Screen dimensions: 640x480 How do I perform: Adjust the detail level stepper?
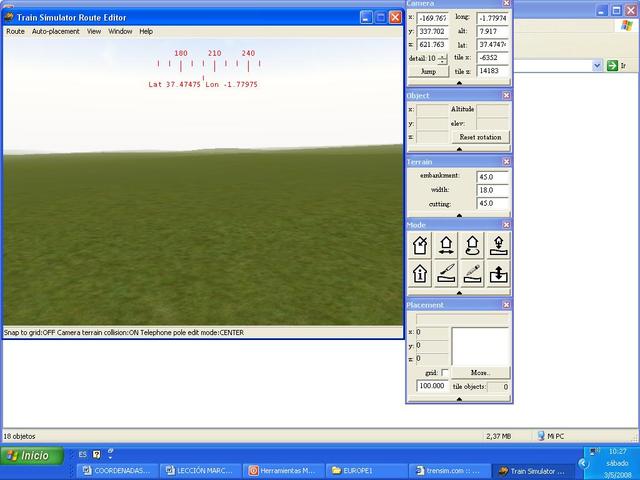coord(443,59)
